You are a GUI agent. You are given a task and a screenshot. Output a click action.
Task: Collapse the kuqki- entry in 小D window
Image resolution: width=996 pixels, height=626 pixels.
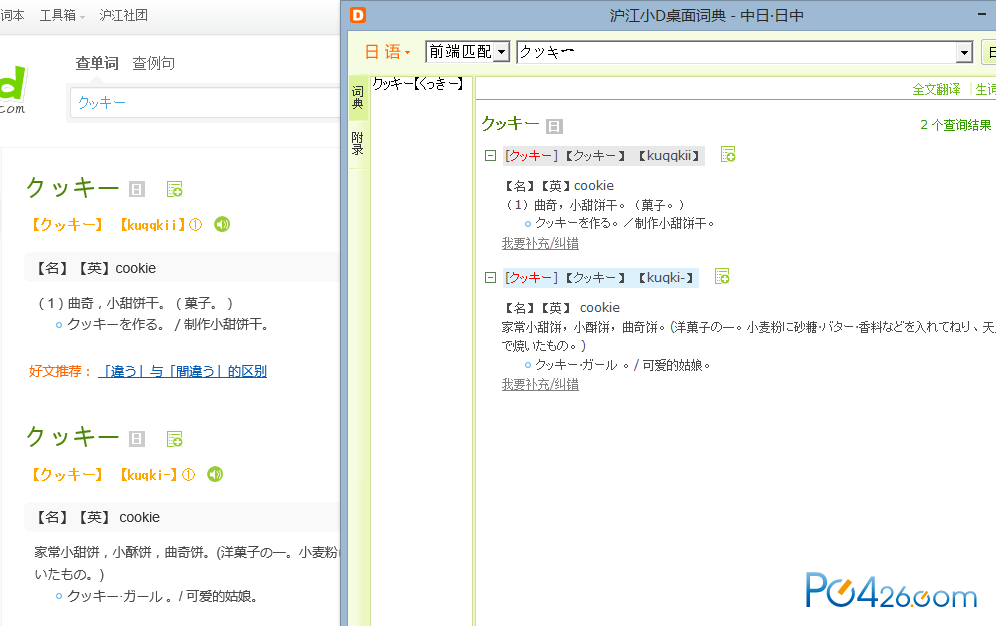coord(490,277)
